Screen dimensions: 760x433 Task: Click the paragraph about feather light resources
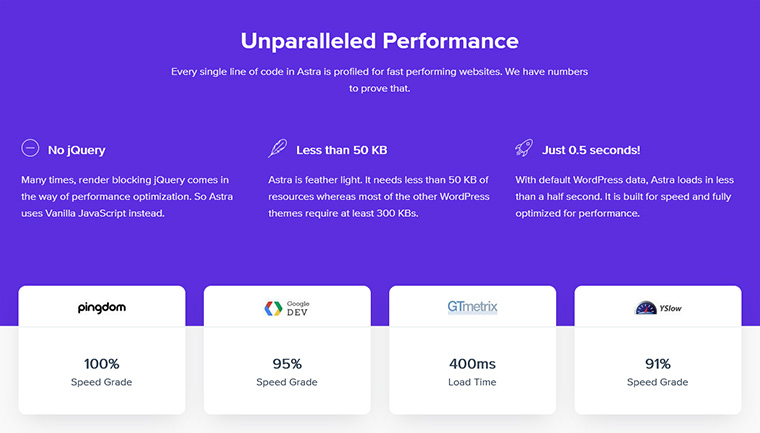tap(372, 197)
